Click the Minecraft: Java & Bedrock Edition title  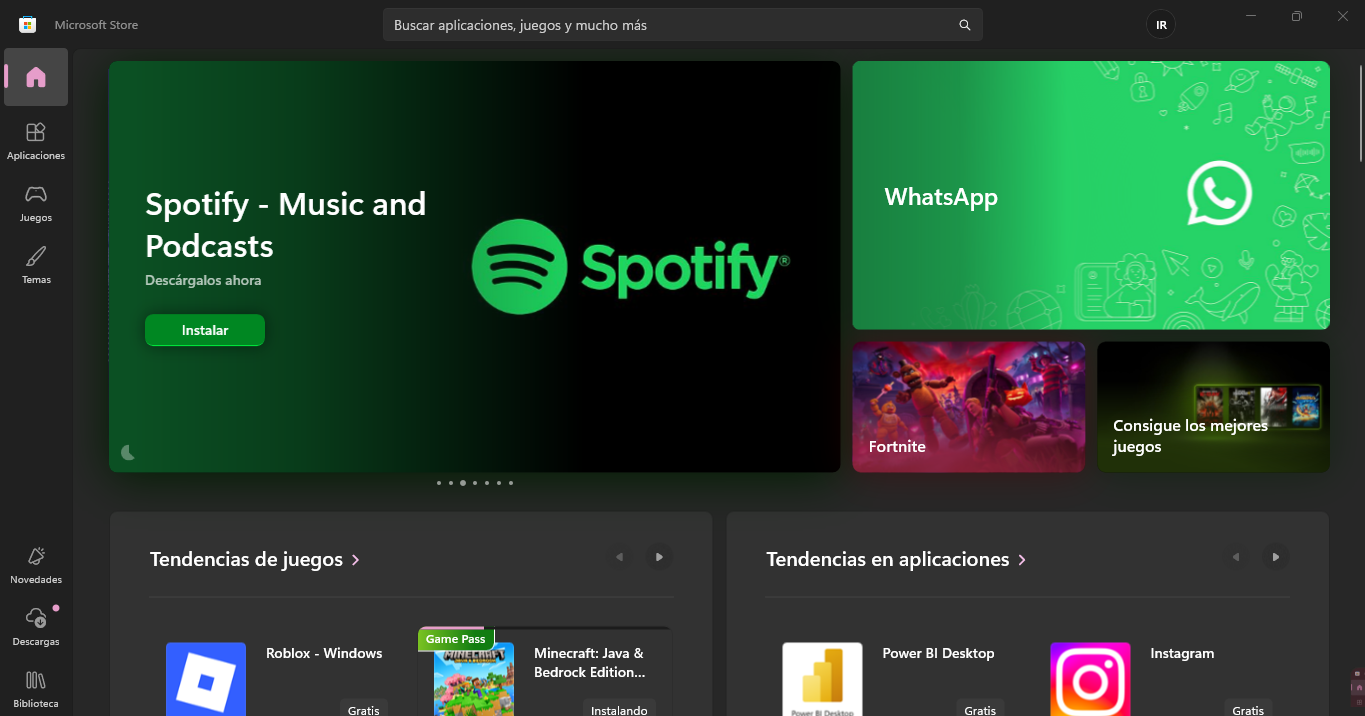[x=589, y=662]
